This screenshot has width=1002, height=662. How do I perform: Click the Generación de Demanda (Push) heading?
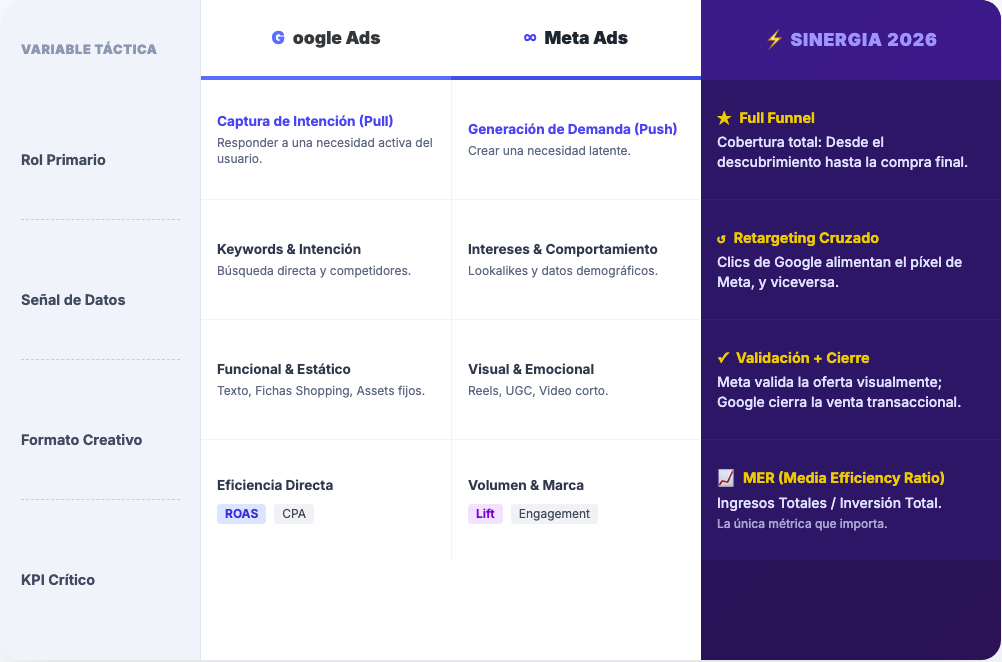573,129
